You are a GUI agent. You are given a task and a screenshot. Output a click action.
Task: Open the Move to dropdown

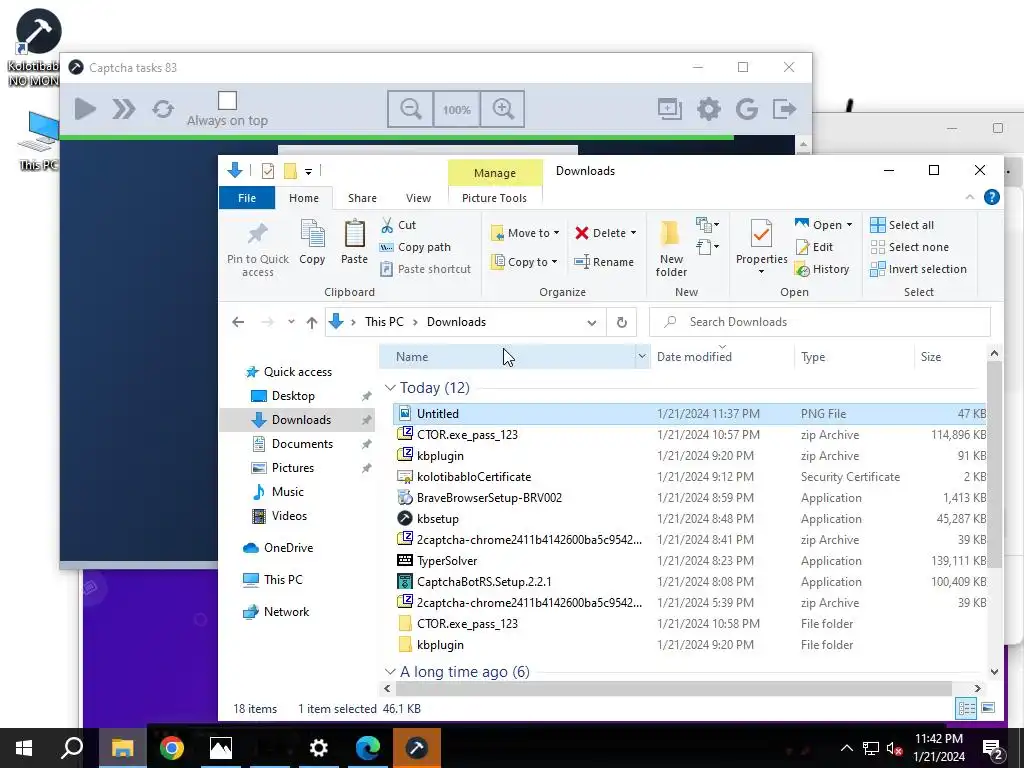pos(526,233)
